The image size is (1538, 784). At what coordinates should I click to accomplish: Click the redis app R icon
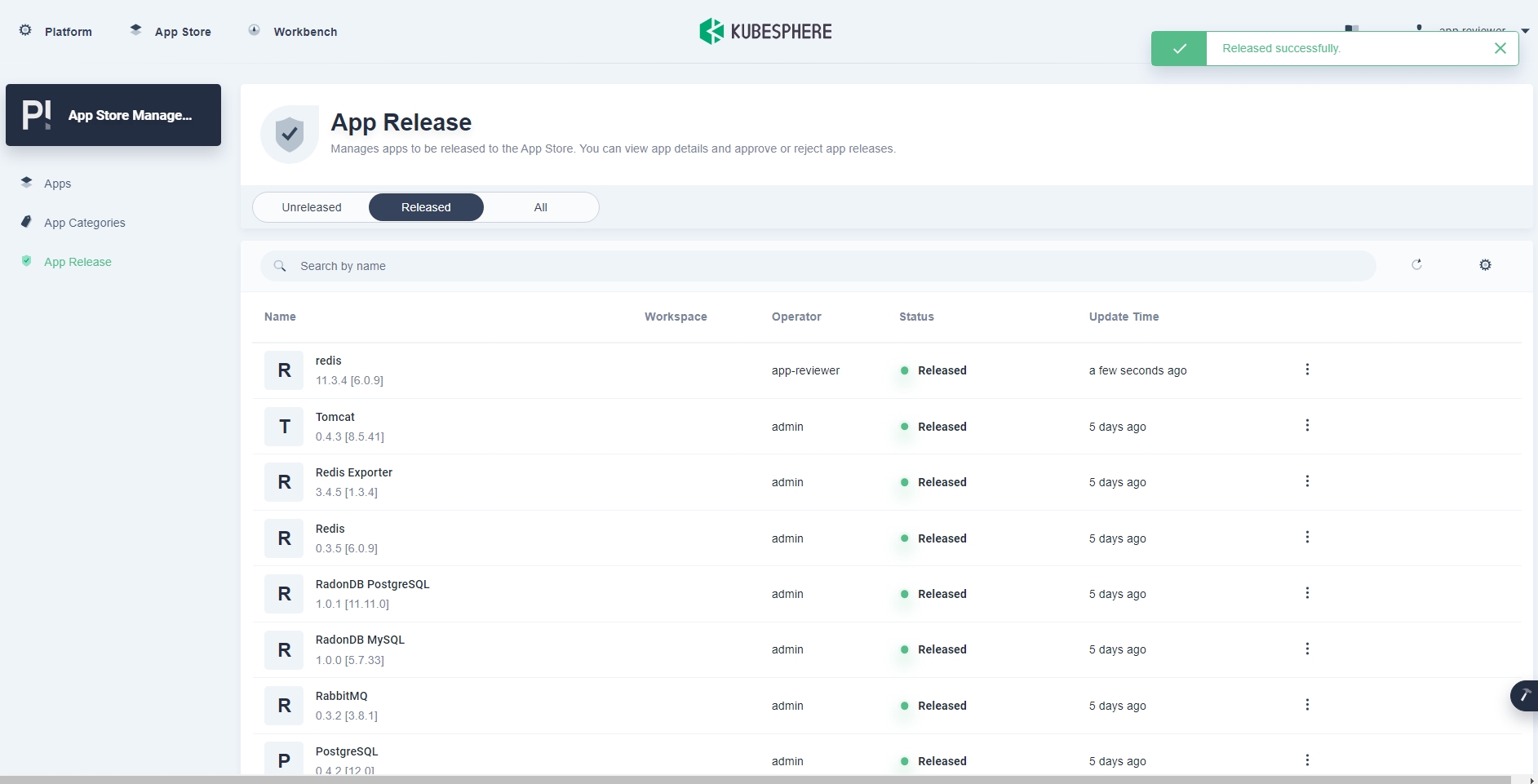(x=284, y=370)
